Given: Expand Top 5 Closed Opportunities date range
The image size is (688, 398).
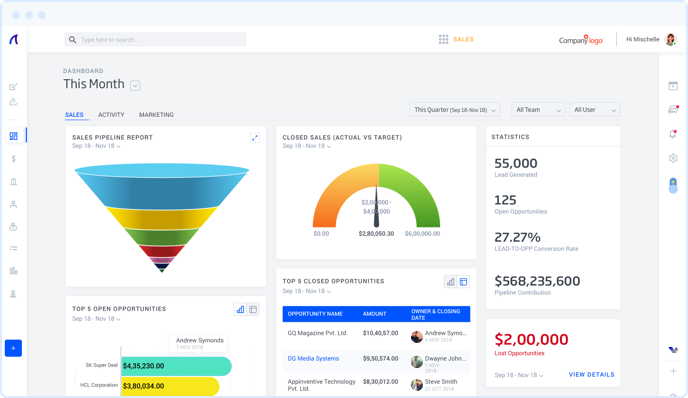Looking at the screenshot, I should 306,291.
